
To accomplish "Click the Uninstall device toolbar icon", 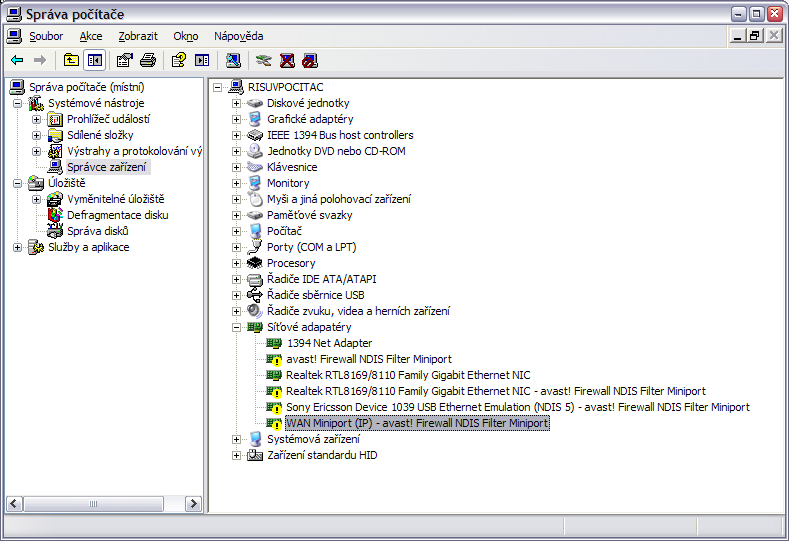I will pos(287,60).
